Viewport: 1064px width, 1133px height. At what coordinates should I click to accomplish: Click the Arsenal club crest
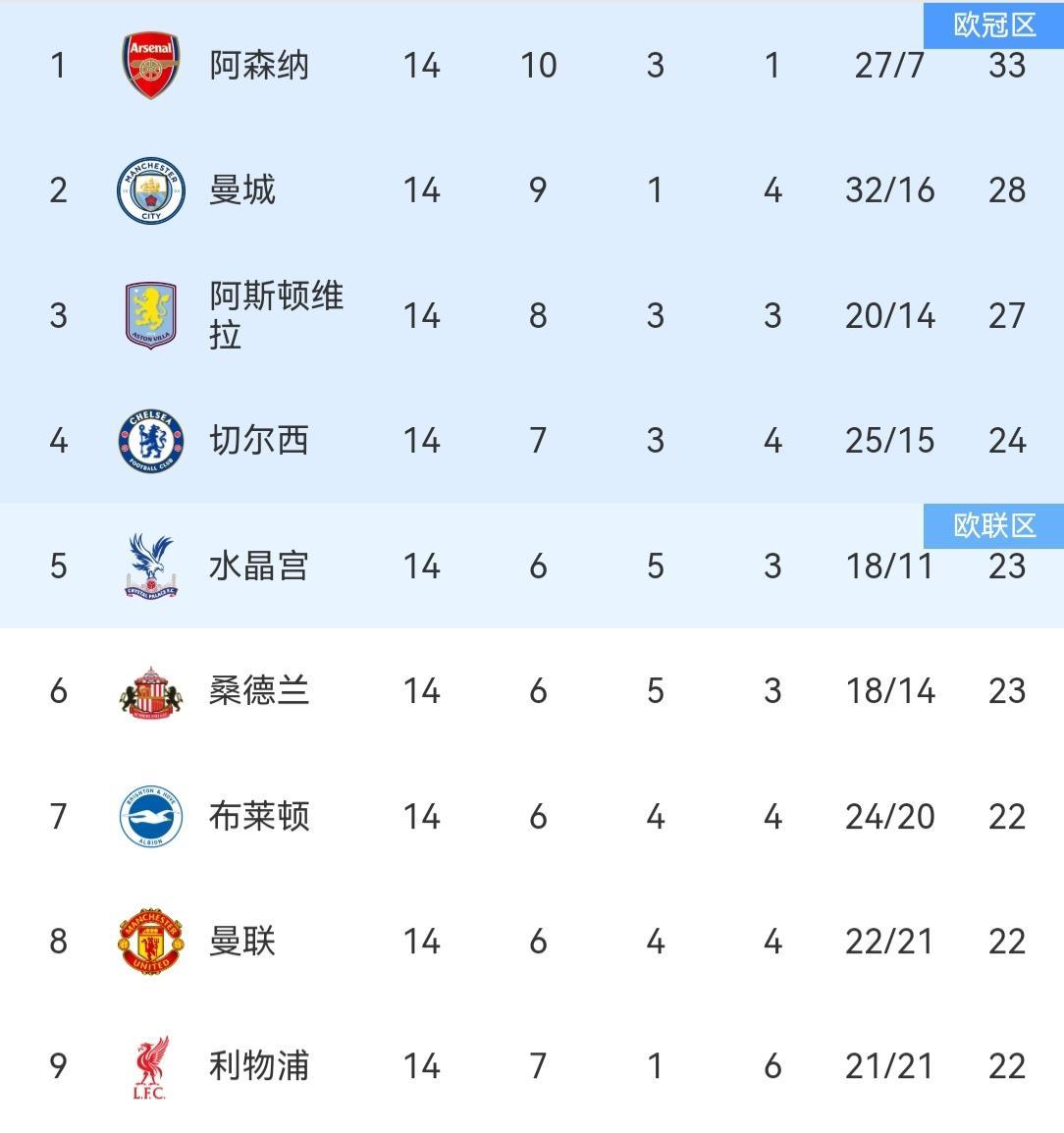pyautogui.click(x=150, y=66)
